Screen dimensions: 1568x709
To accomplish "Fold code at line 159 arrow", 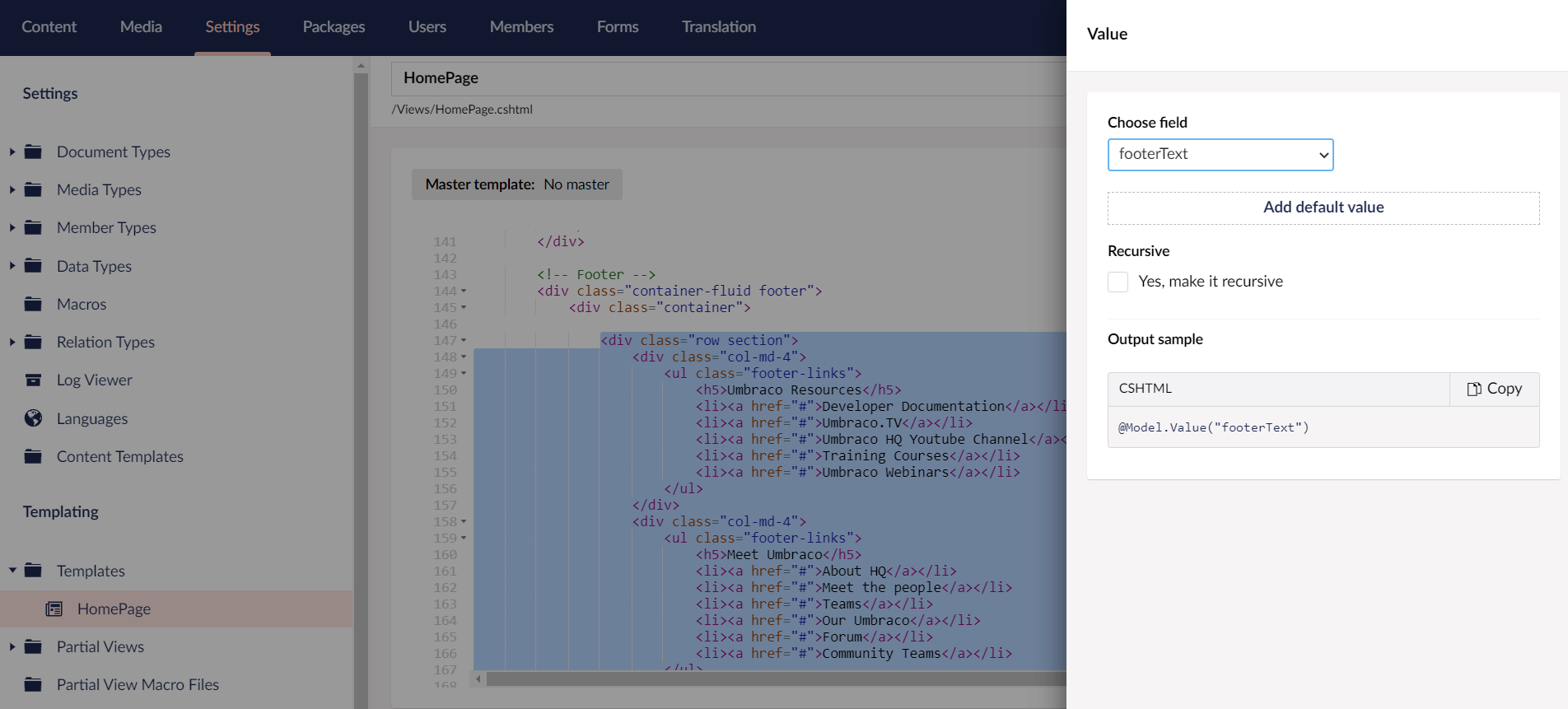I will click(464, 538).
